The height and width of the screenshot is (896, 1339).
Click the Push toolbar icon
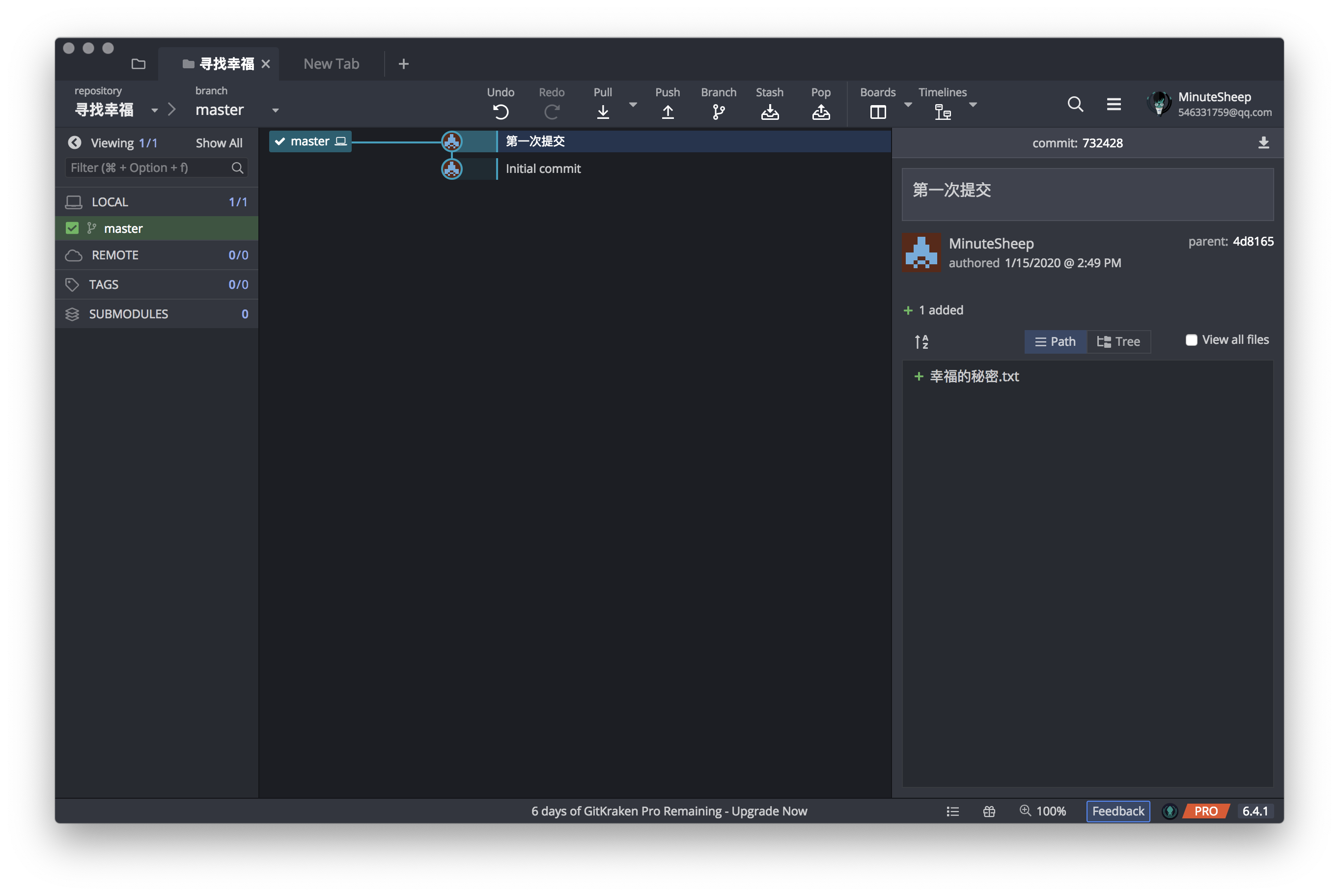point(667,112)
